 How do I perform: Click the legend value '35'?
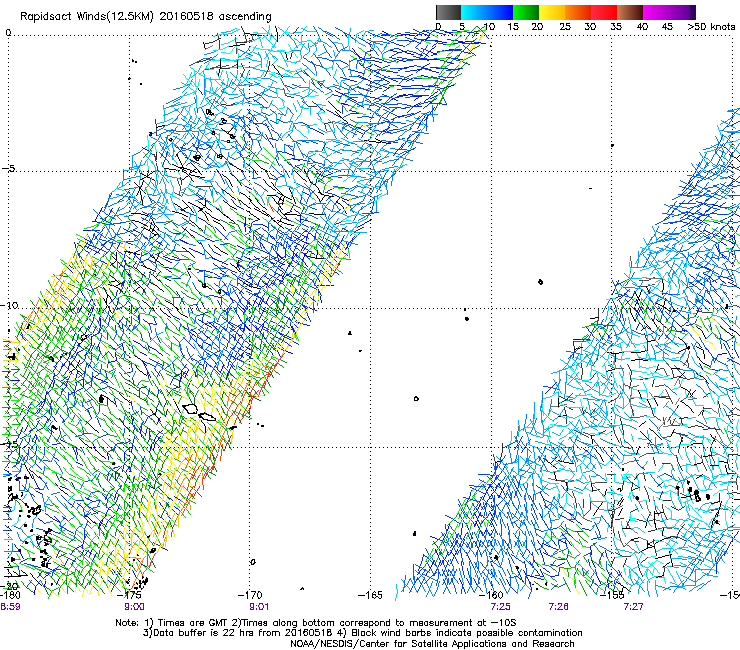click(616, 26)
